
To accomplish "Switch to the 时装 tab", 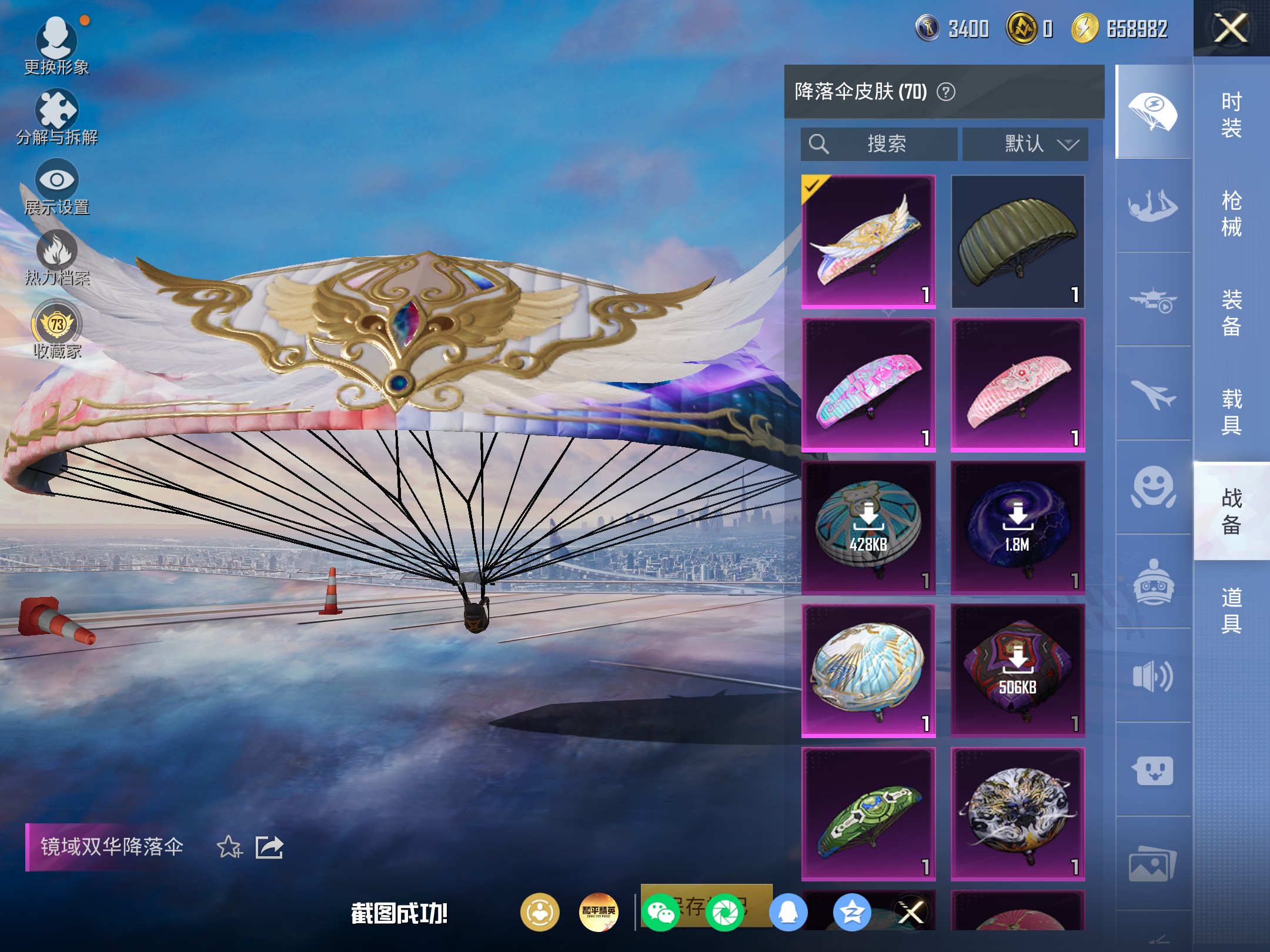I will [x=1231, y=115].
